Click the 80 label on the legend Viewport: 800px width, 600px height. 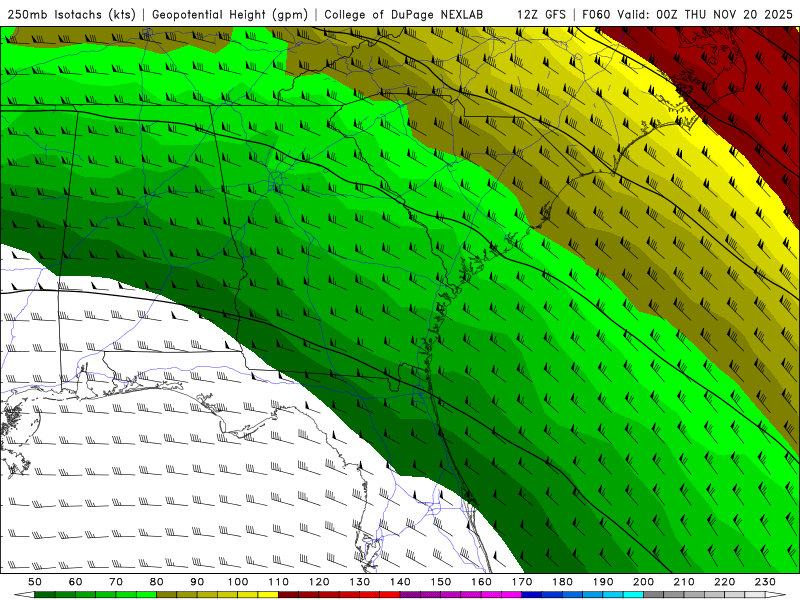(x=157, y=582)
